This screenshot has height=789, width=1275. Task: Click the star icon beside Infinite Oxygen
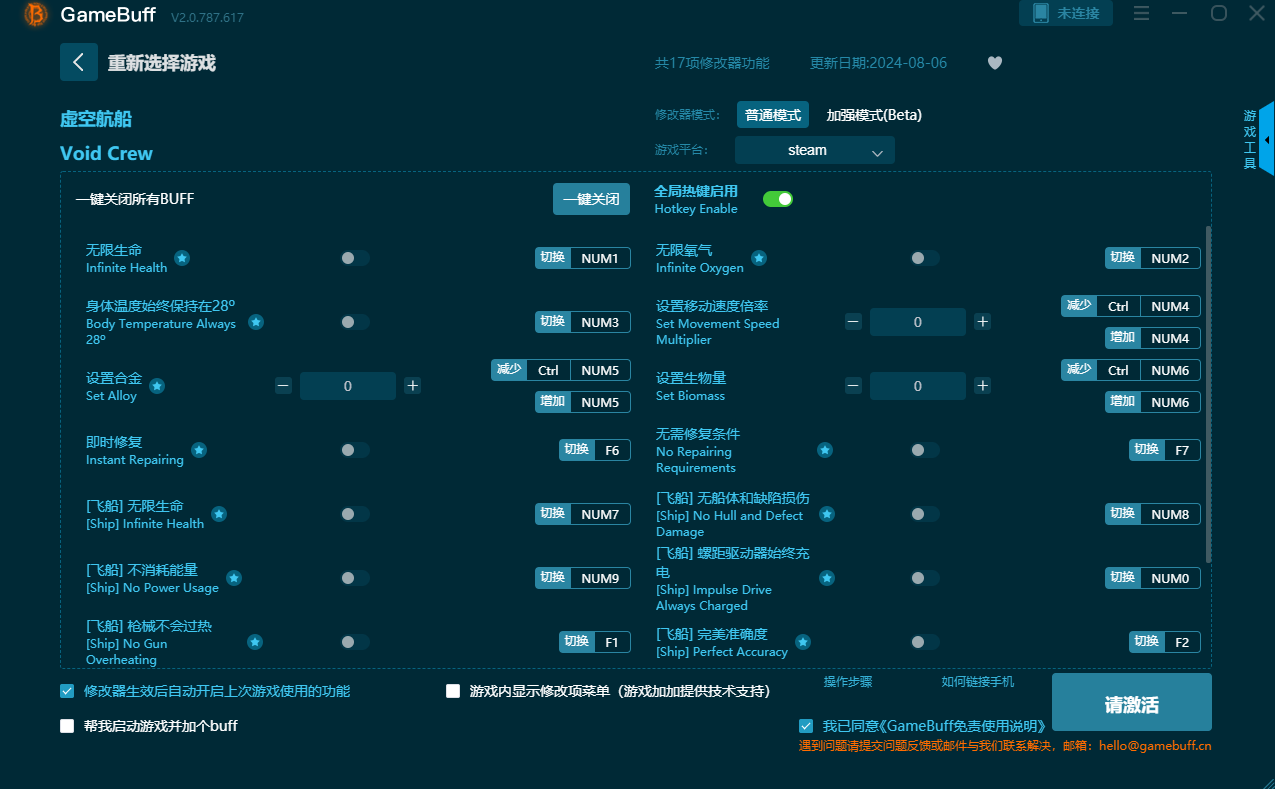(x=759, y=258)
